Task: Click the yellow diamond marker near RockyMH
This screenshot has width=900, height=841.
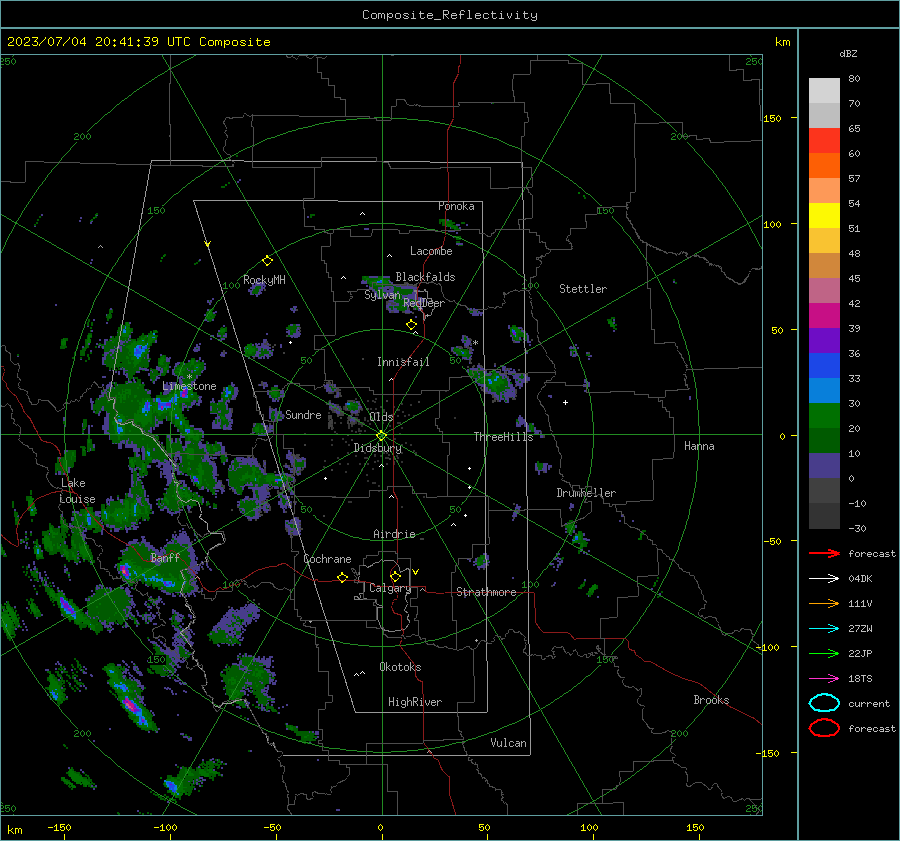Action: coord(267,261)
